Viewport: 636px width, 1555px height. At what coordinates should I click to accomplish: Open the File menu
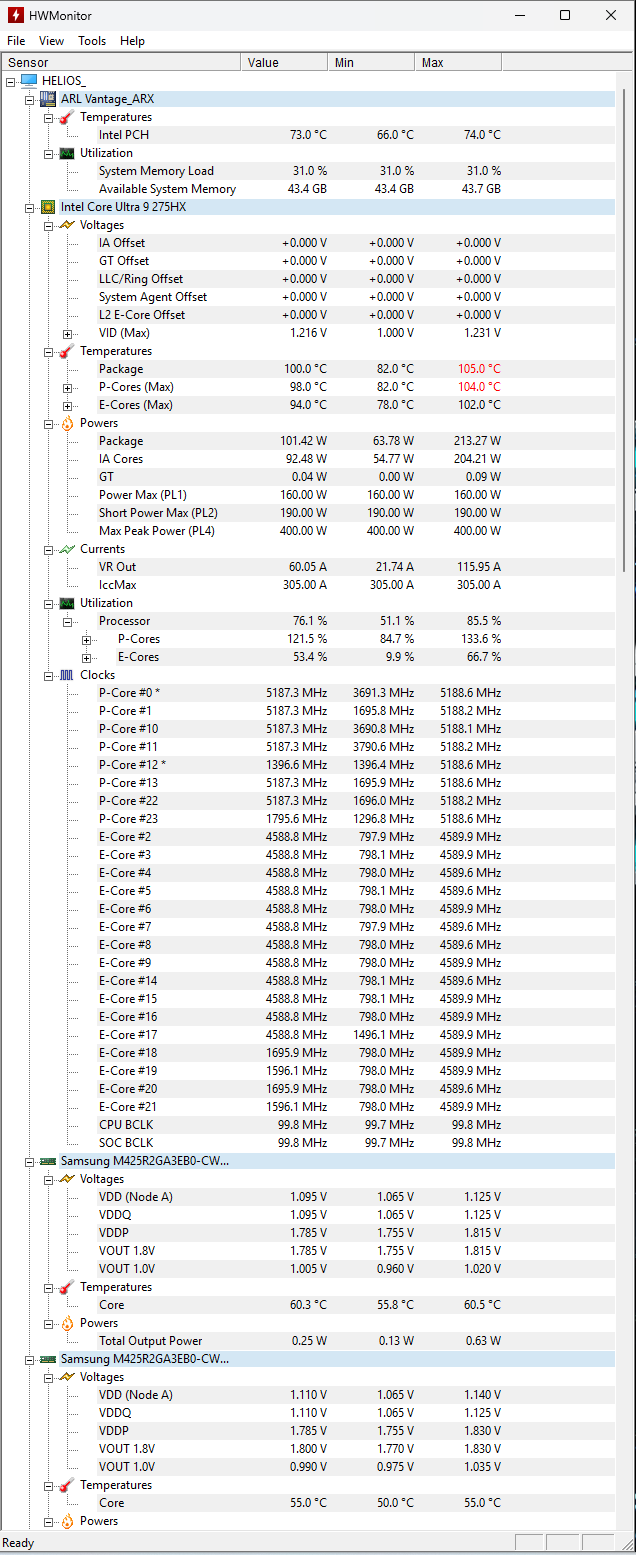coord(16,41)
